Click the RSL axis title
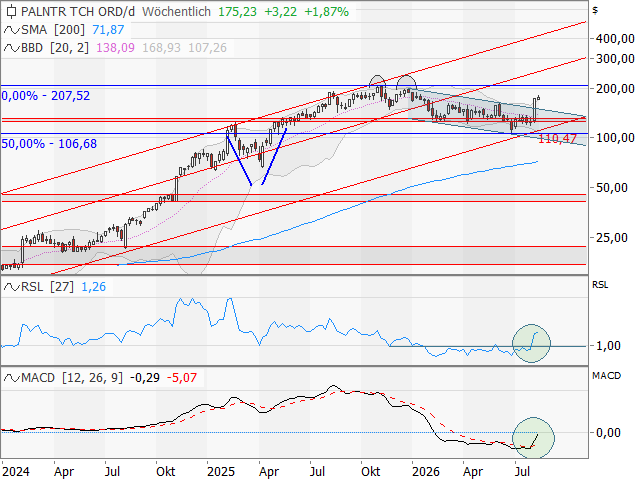The width and height of the screenshot is (640, 480). [600, 285]
